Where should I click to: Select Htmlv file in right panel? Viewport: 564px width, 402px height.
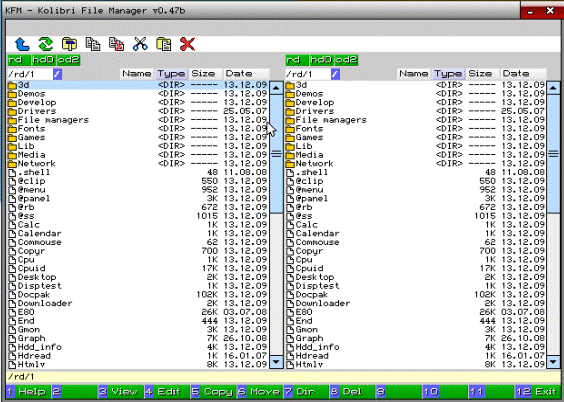[415, 364]
